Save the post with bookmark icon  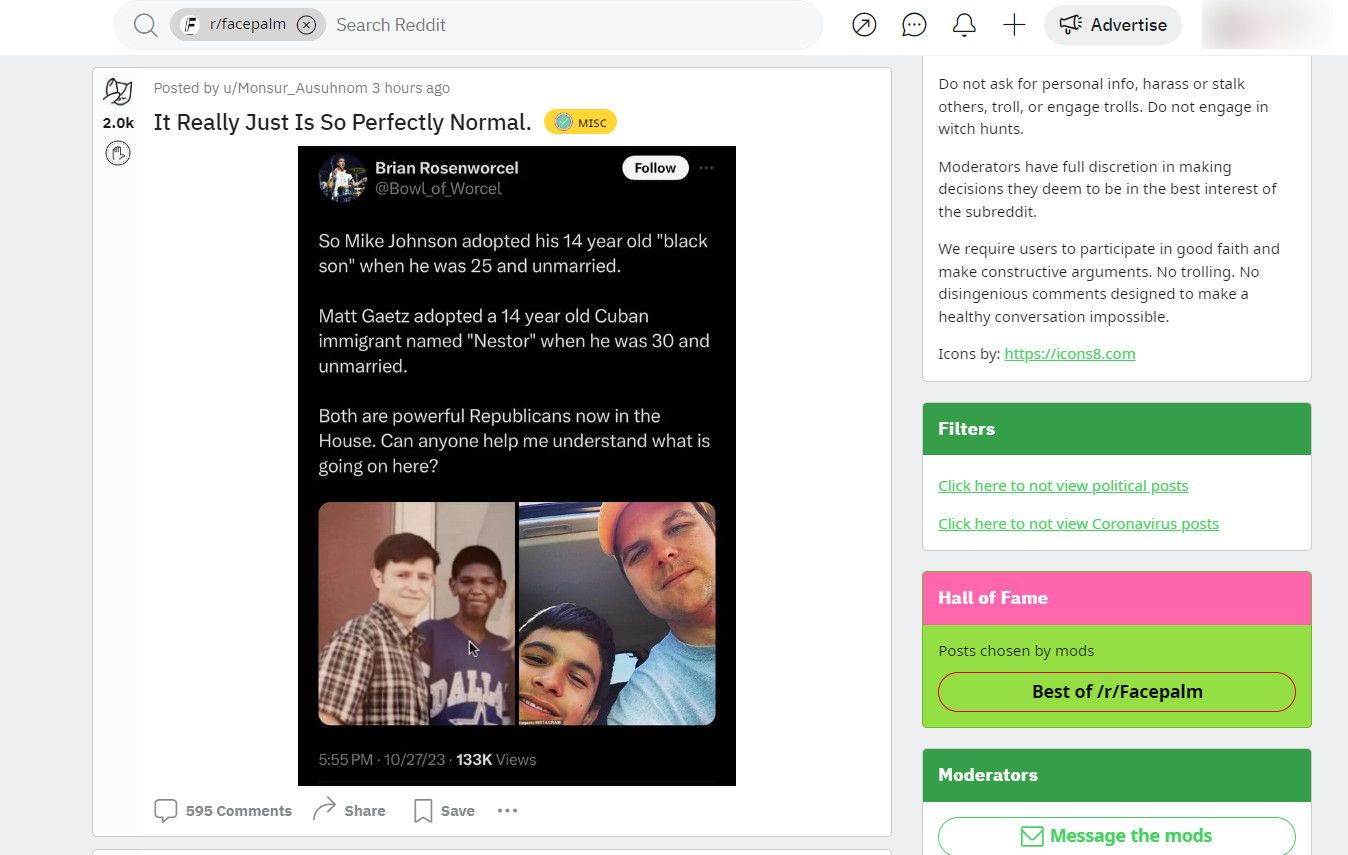(444, 810)
